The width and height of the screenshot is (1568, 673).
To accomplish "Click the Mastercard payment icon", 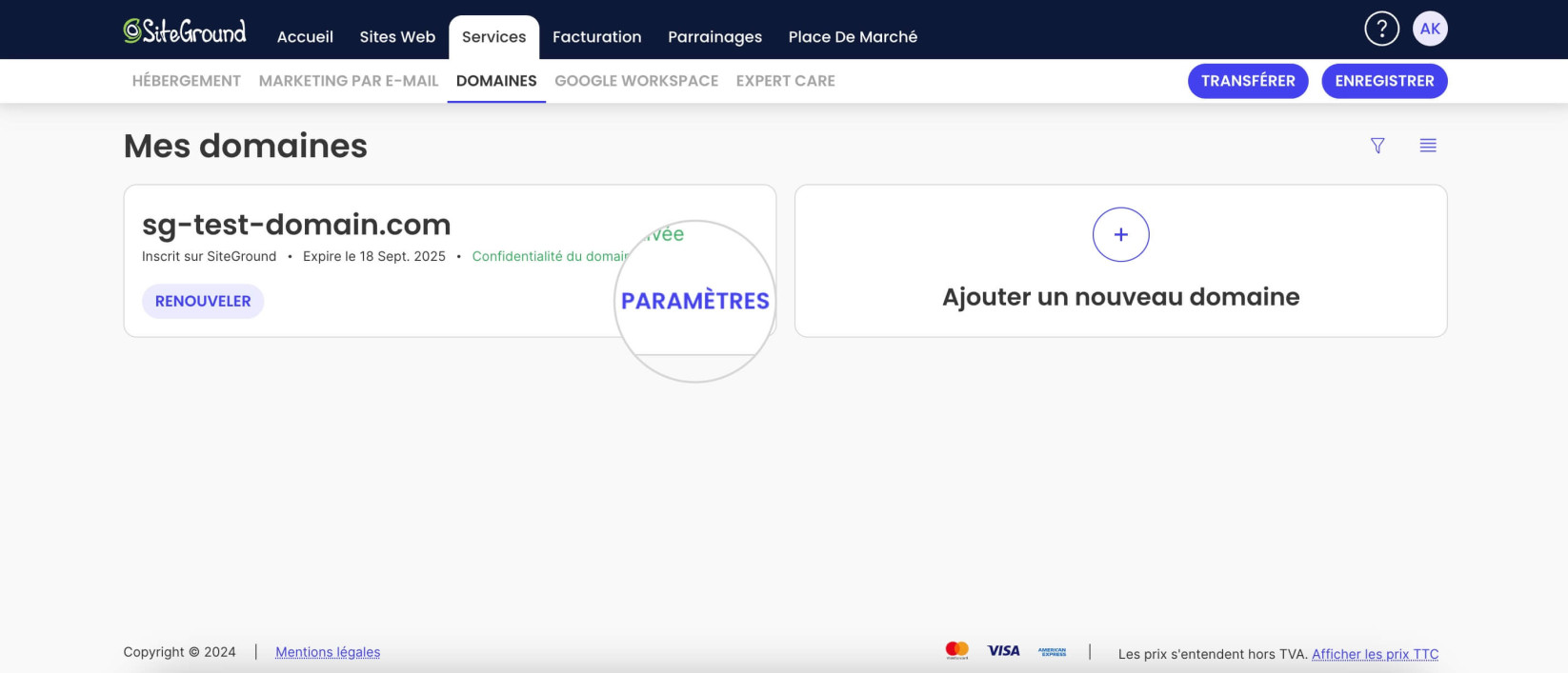I will (x=957, y=650).
